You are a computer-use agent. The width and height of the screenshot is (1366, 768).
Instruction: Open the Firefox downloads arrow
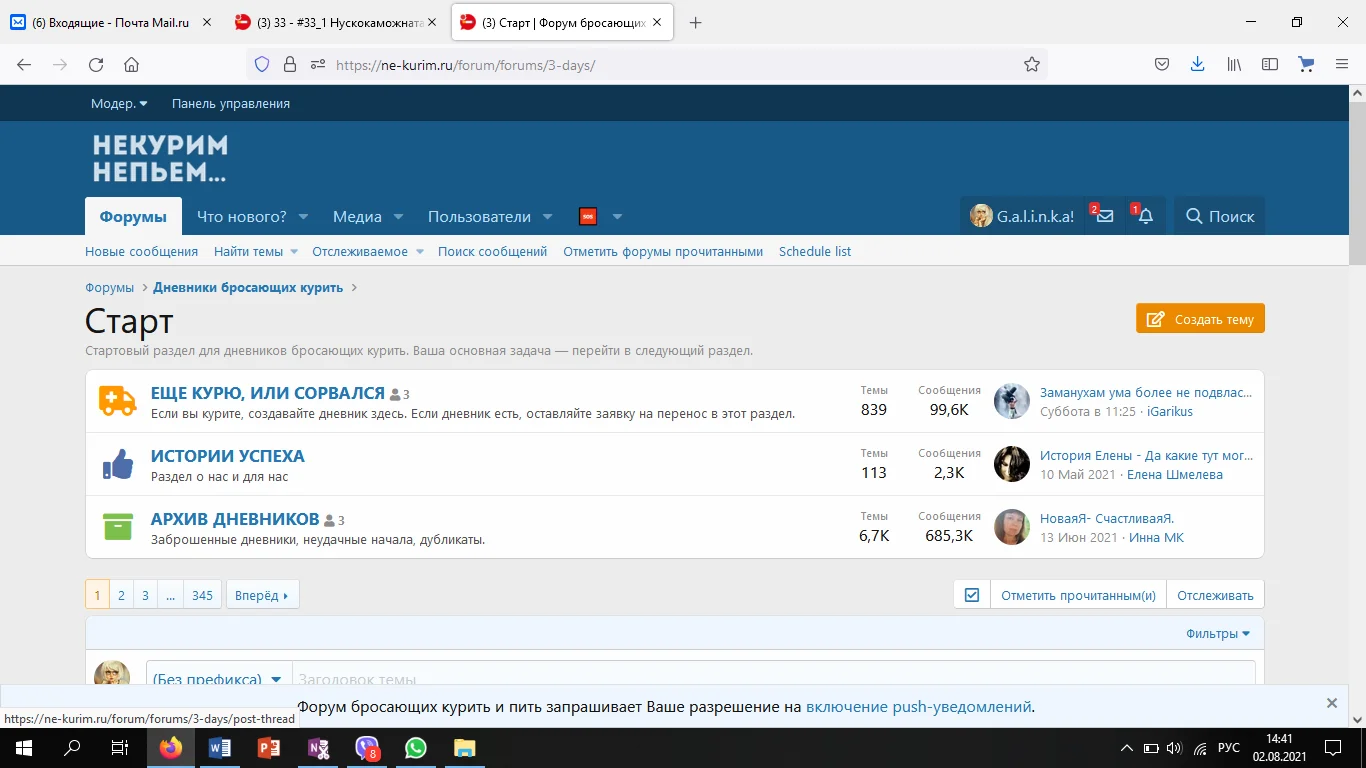pyautogui.click(x=1198, y=64)
